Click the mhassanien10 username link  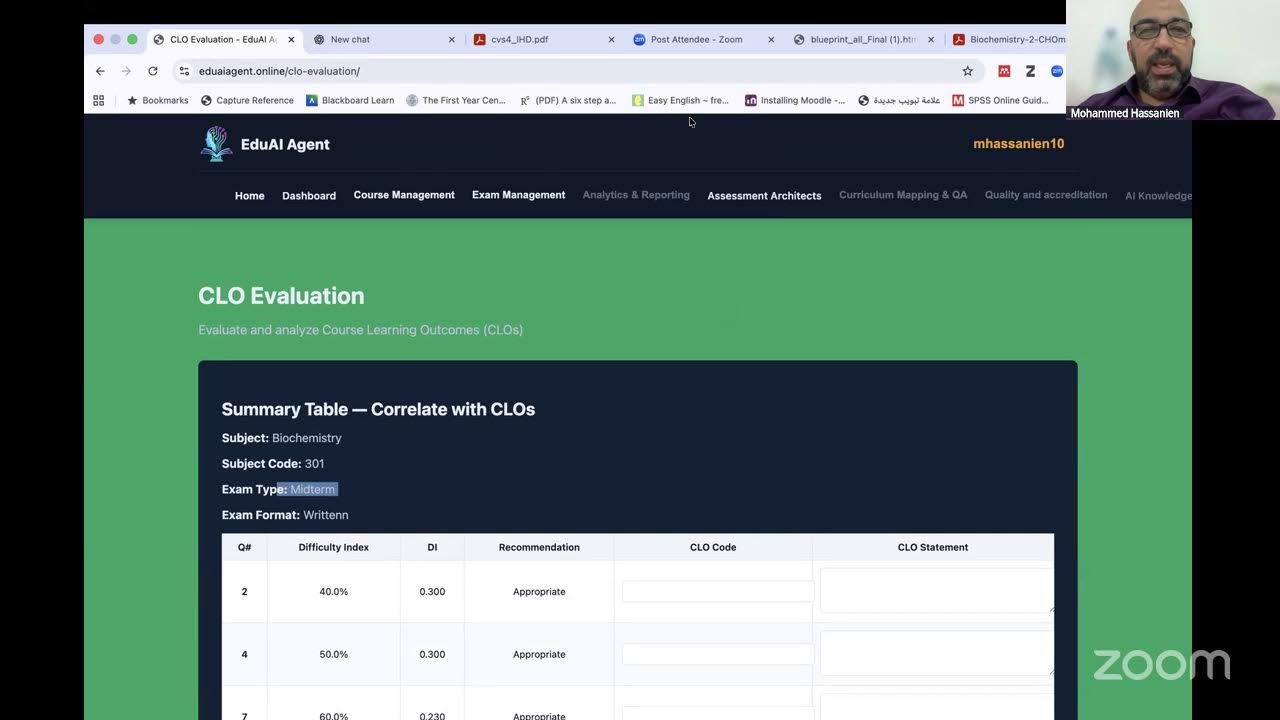[x=1018, y=144]
